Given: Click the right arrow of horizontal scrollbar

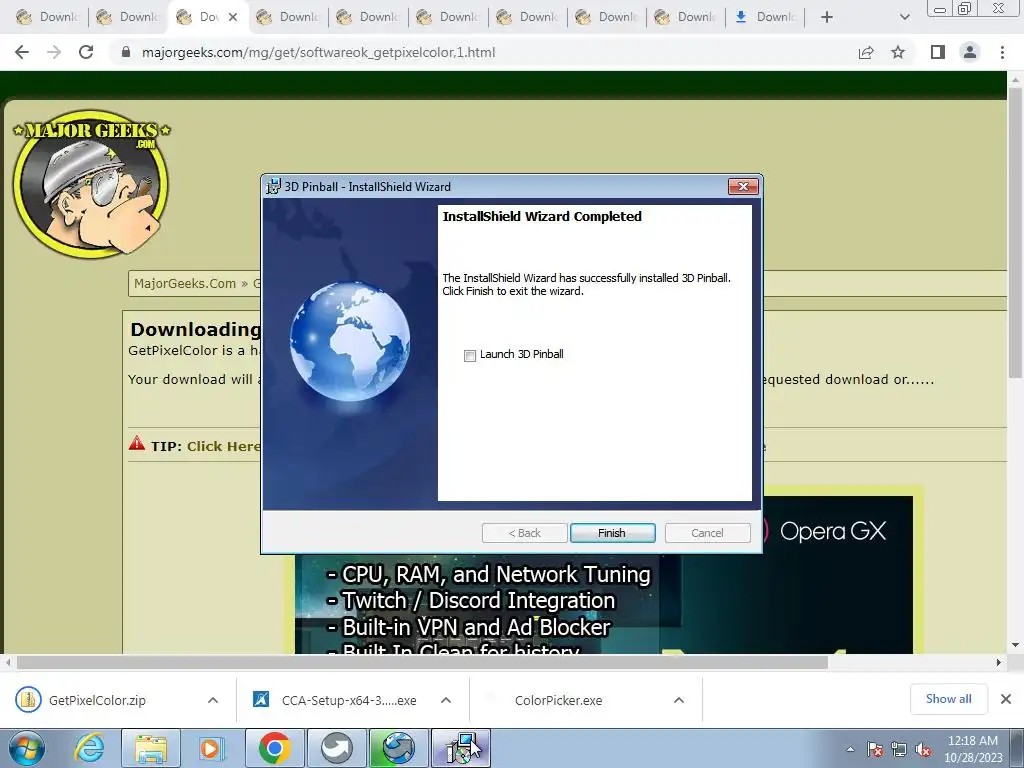Looking at the screenshot, I should click(x=999, y=662).
